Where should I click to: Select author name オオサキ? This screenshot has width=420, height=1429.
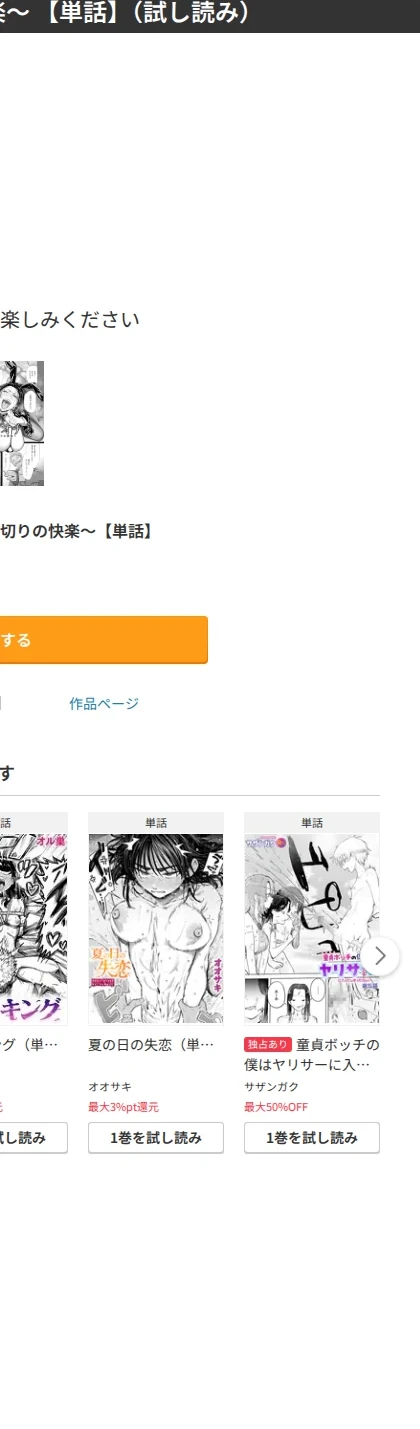pyautogui.click(x=110, y=1087)
